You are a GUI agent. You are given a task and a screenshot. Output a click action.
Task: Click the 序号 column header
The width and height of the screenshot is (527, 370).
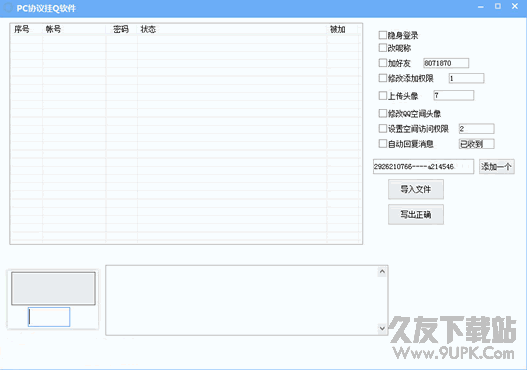27,29
